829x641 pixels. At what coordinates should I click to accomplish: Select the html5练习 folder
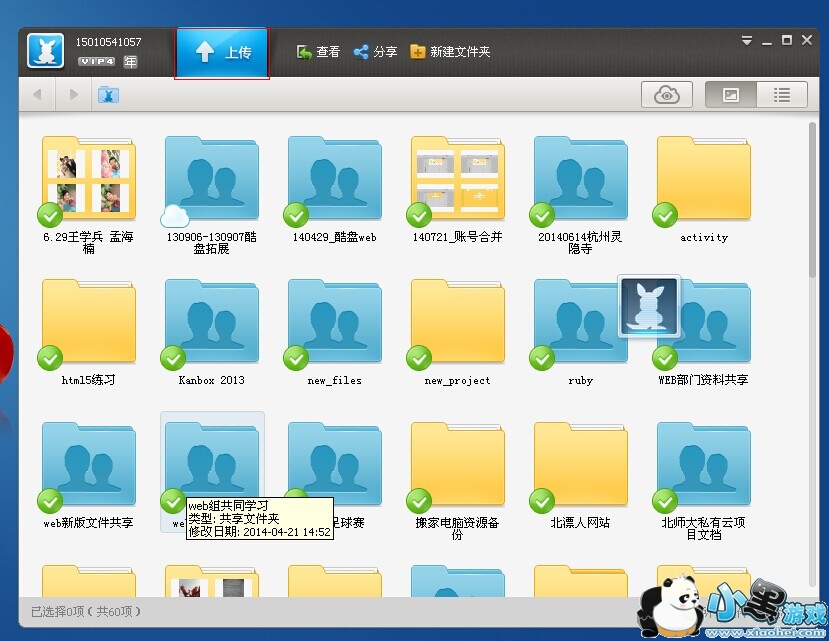pyautogui.click(x=88, y=323)
